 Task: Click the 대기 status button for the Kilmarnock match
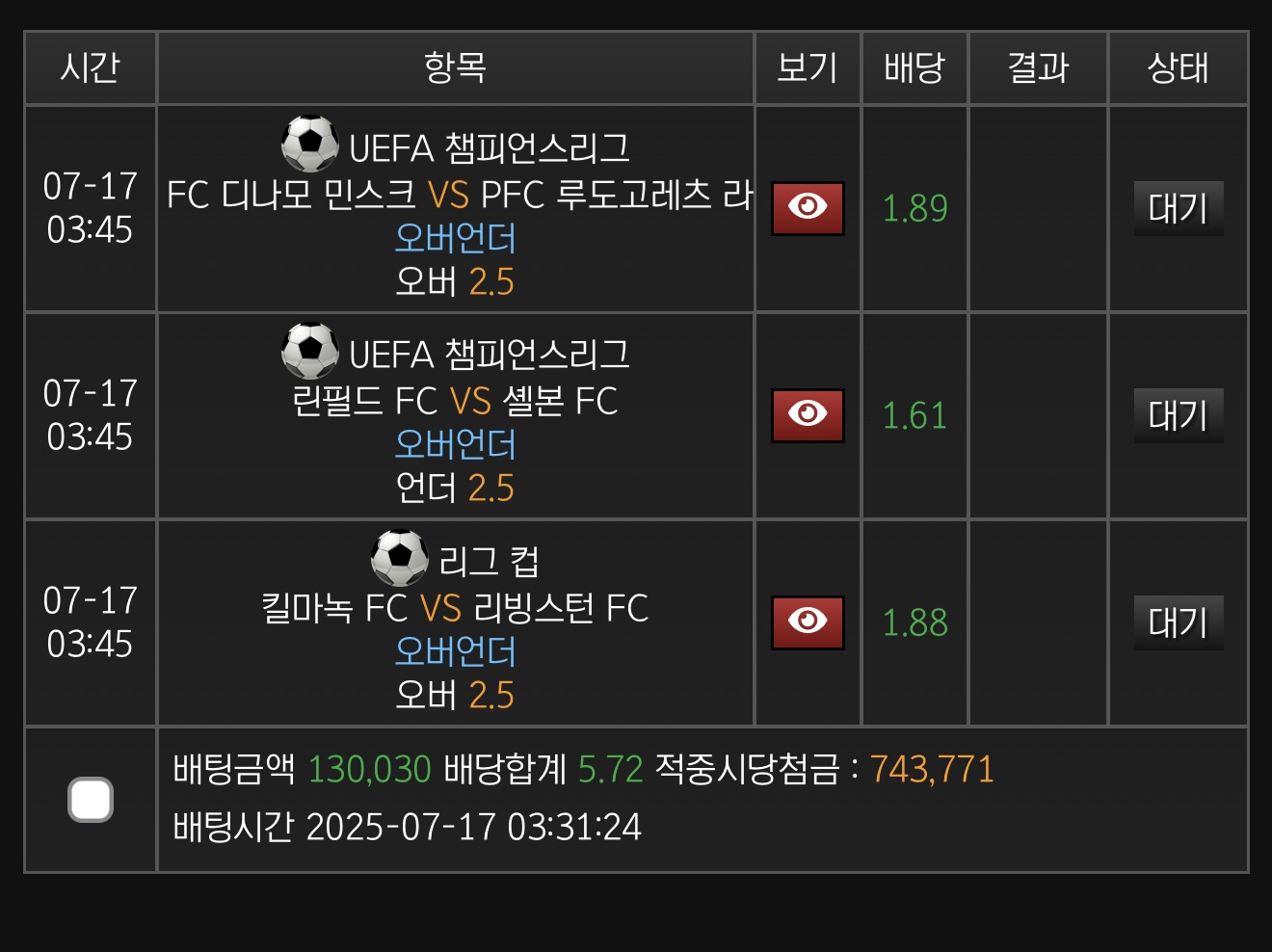click(x=1178, y=622)
